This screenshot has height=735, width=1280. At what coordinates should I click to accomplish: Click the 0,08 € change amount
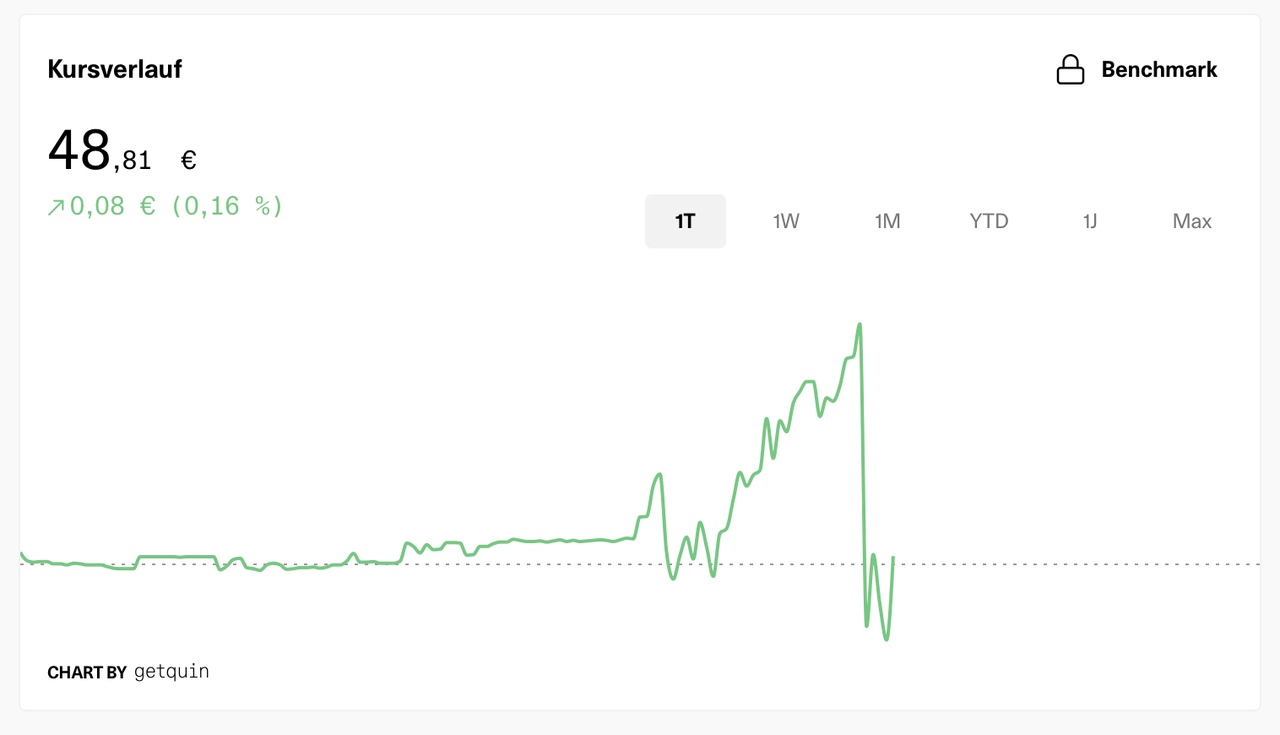coord(113,206)
